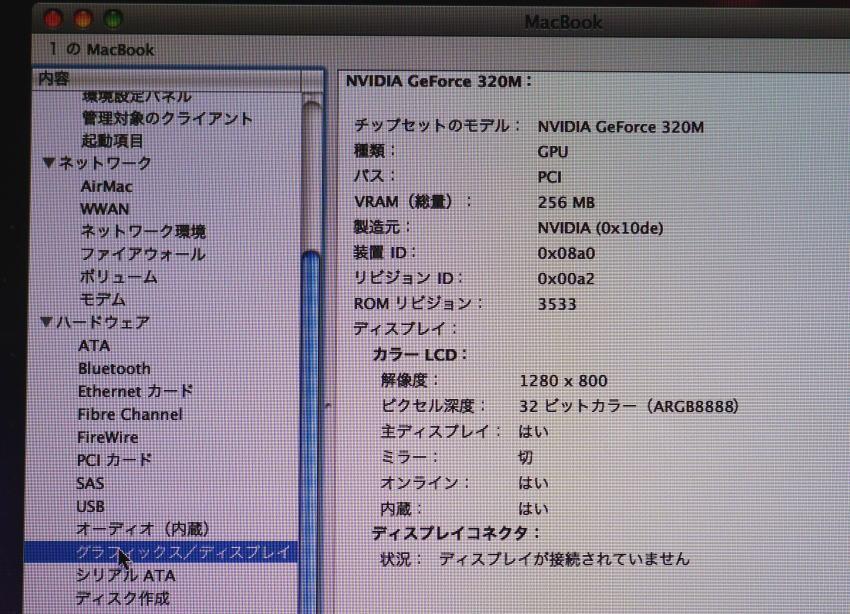Click the 1 の MacBook title label

tap(101, 49)
